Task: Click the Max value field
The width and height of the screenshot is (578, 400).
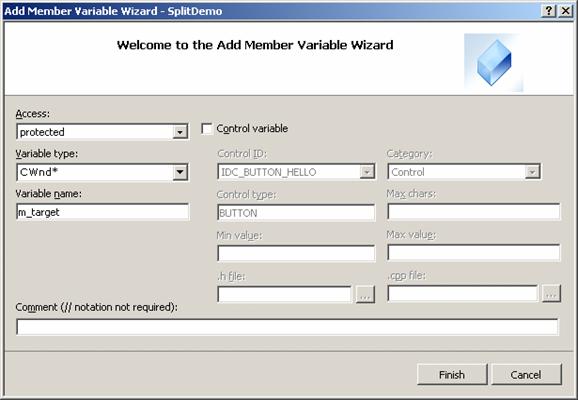Action: pos(474,253)
